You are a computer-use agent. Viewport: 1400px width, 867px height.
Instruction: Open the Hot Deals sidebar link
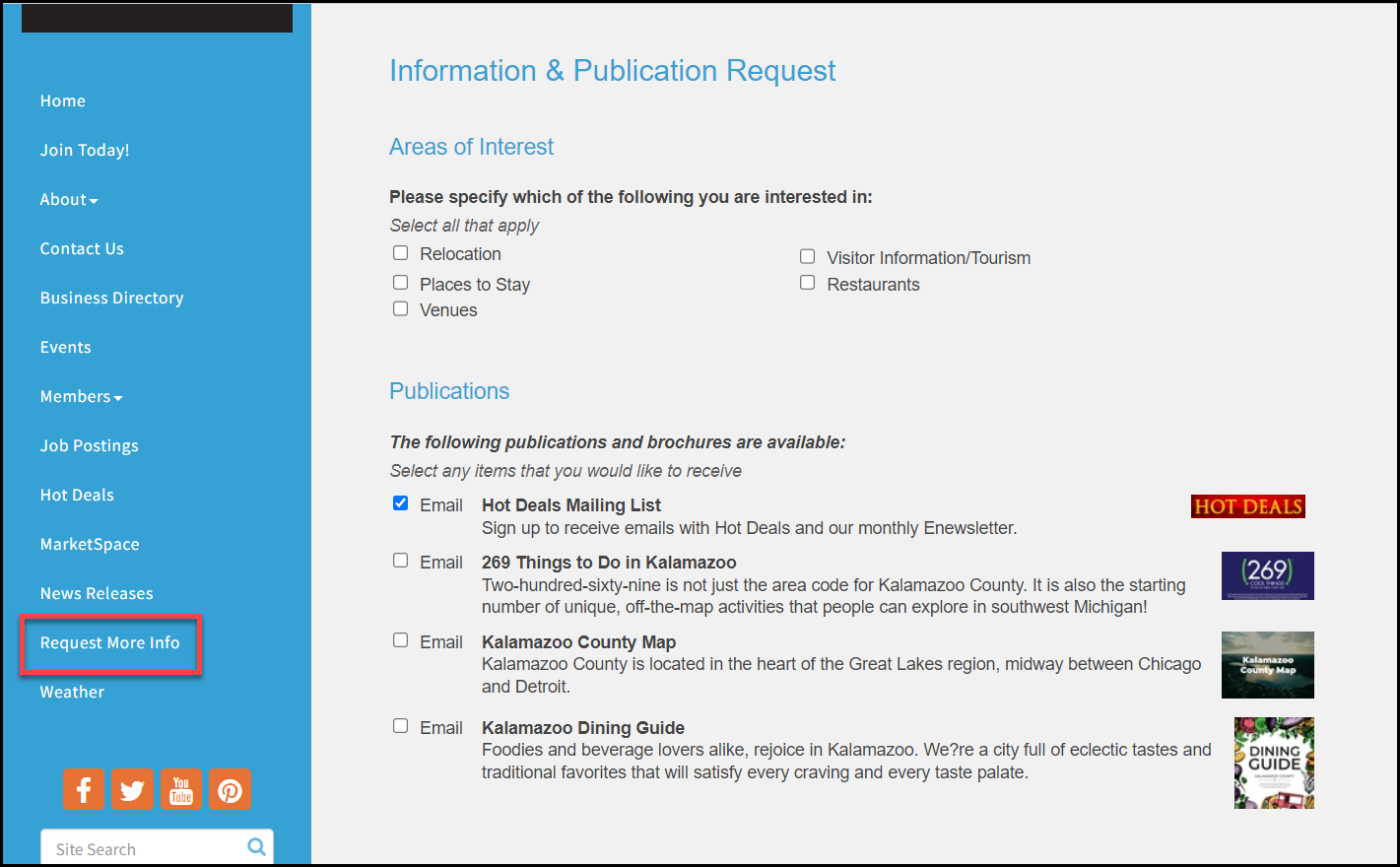pos(77,495)
